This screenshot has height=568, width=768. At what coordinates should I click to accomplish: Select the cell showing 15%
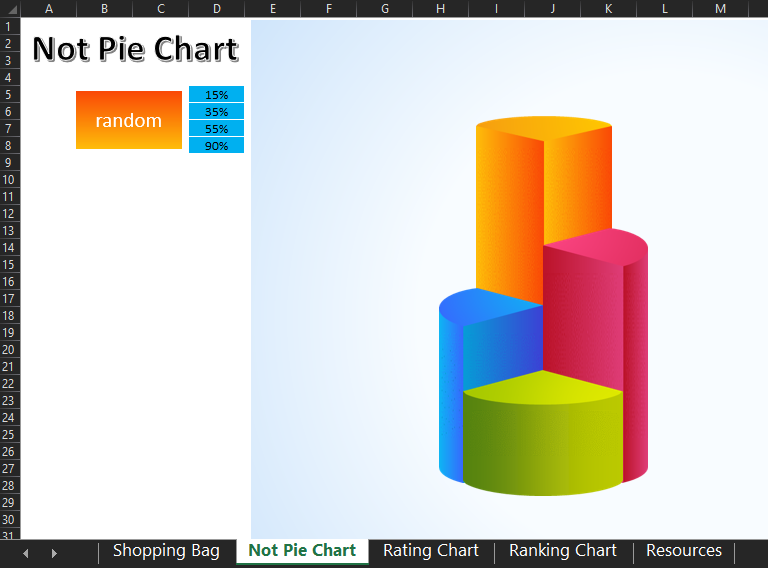point(216,95)
